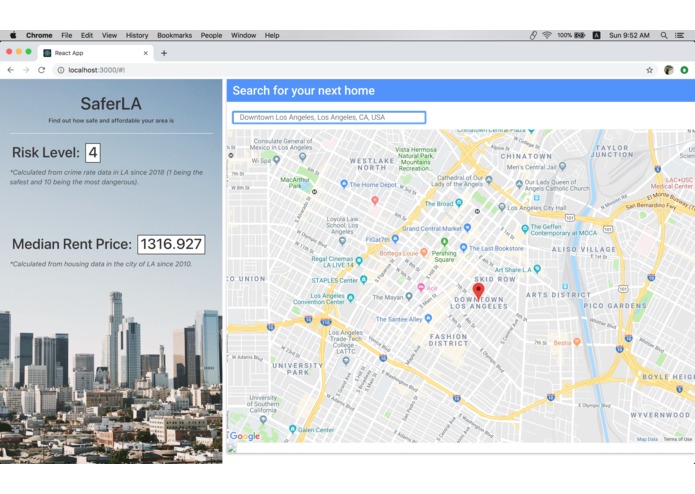Click the STAPLES Center marker
This screenshot has height=494, width=695.
click(363, 279)
